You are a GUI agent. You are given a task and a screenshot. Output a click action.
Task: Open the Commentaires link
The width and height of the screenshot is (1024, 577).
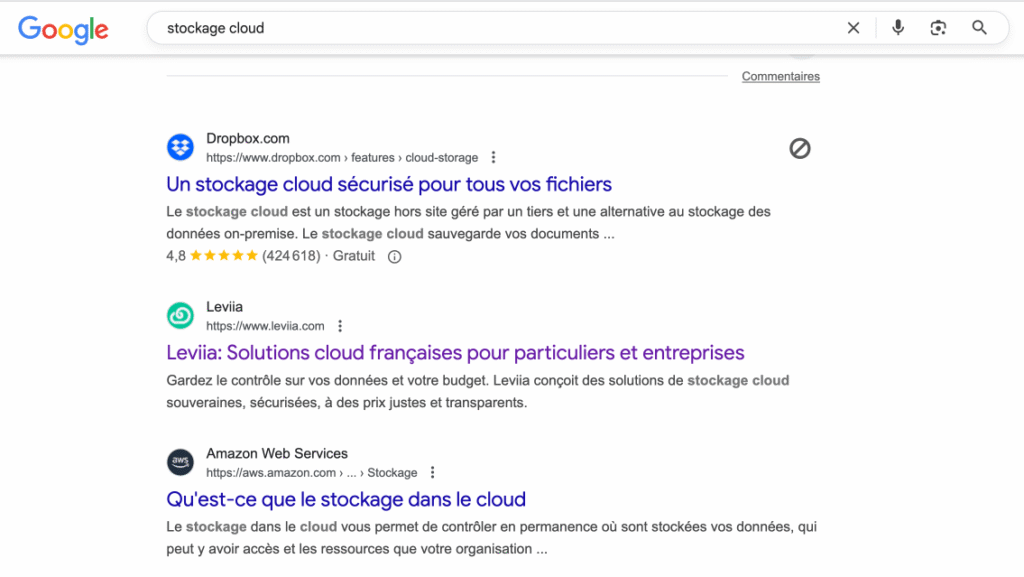780,76
